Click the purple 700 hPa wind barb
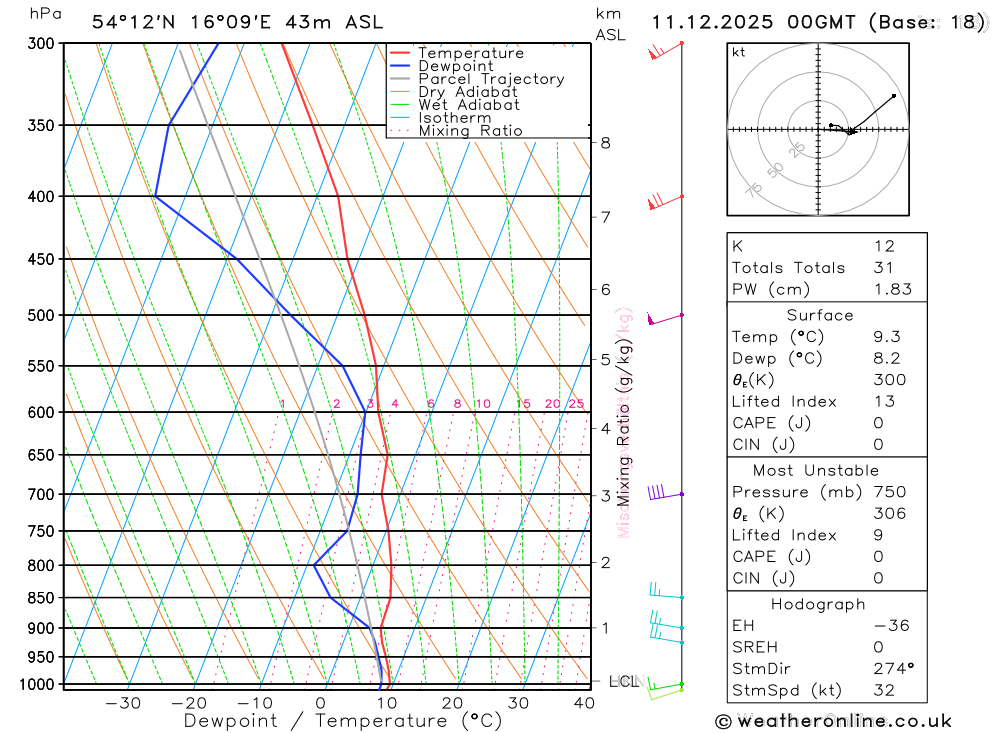Image resolution: width=1000 pixels, height=733 pixels. click(666, 492)
